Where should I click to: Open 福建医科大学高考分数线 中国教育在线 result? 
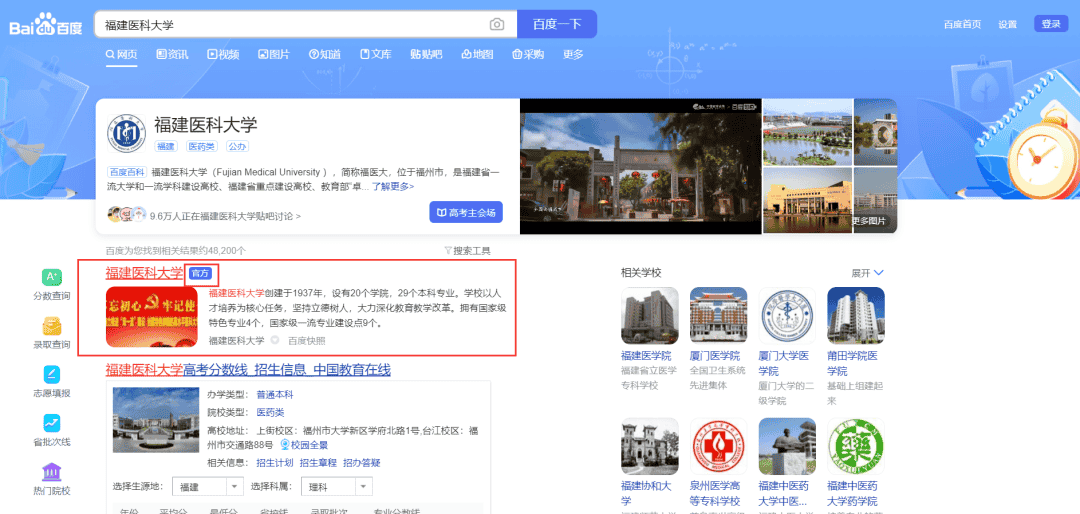coord(248,370)
